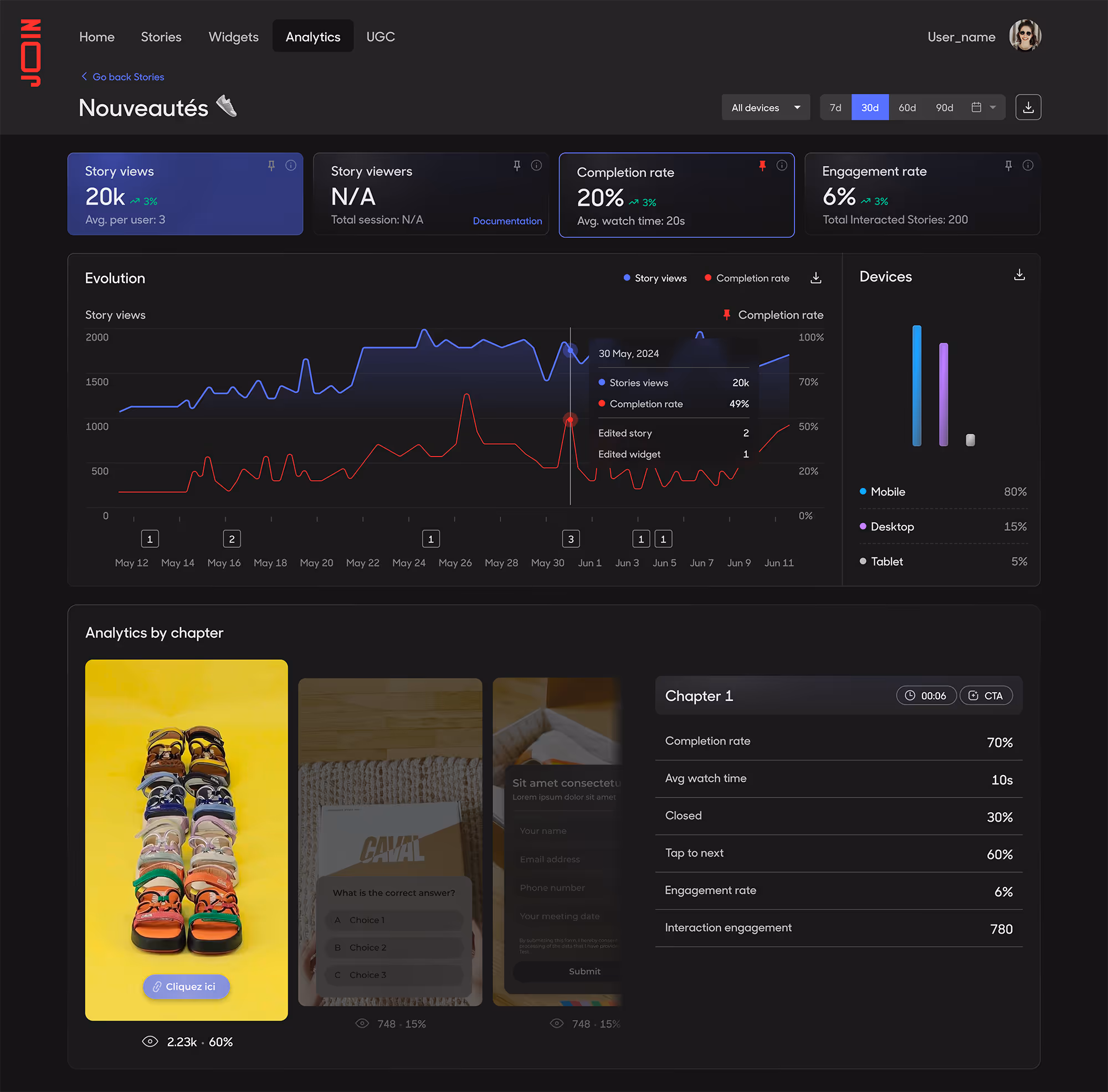Unpin the Completion rate card
Image resolution: width=1108 pixels, height=1092 pixels.
click(x=762, y=166)
